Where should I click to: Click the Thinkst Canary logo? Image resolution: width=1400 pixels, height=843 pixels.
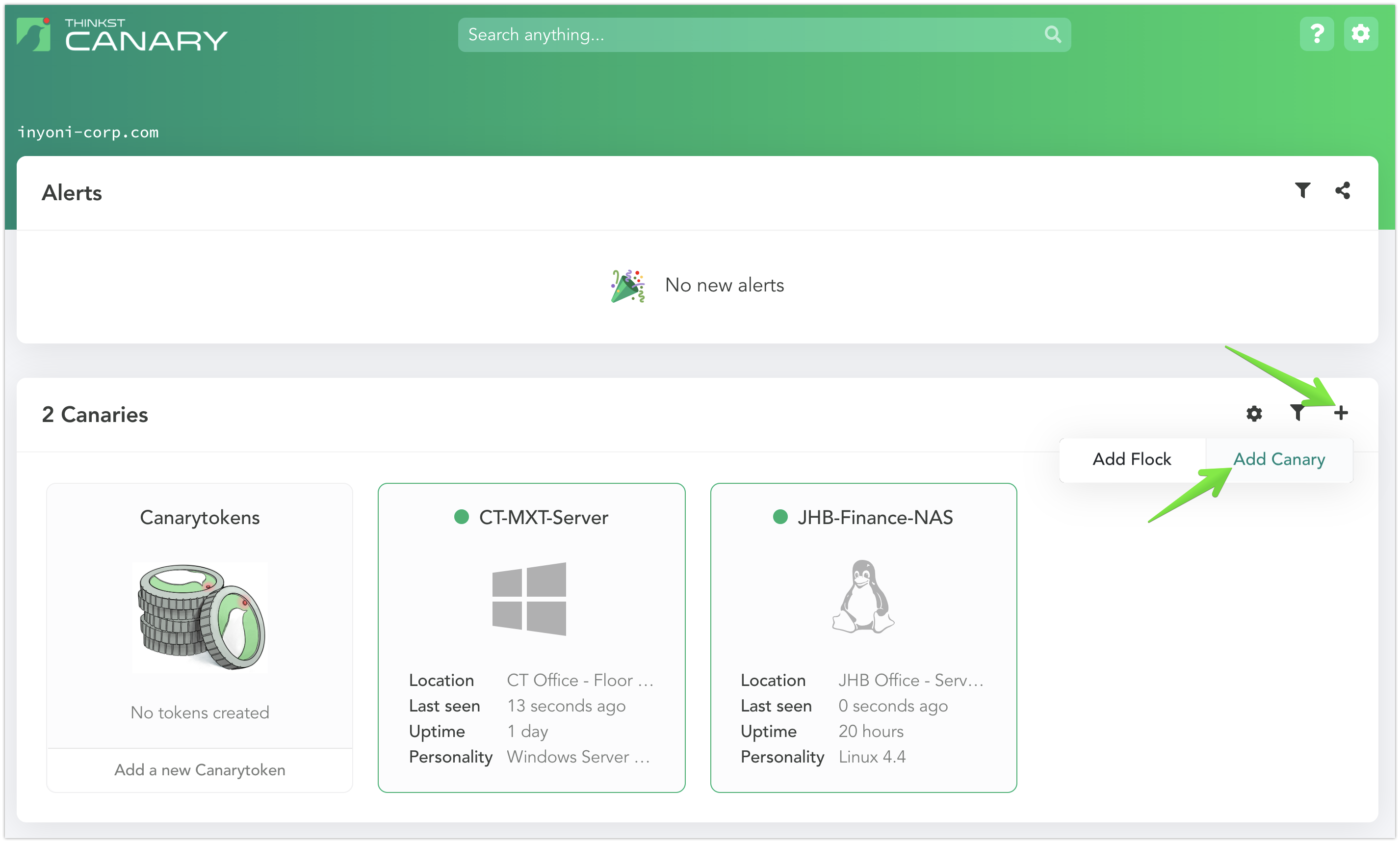coord(122,35)
